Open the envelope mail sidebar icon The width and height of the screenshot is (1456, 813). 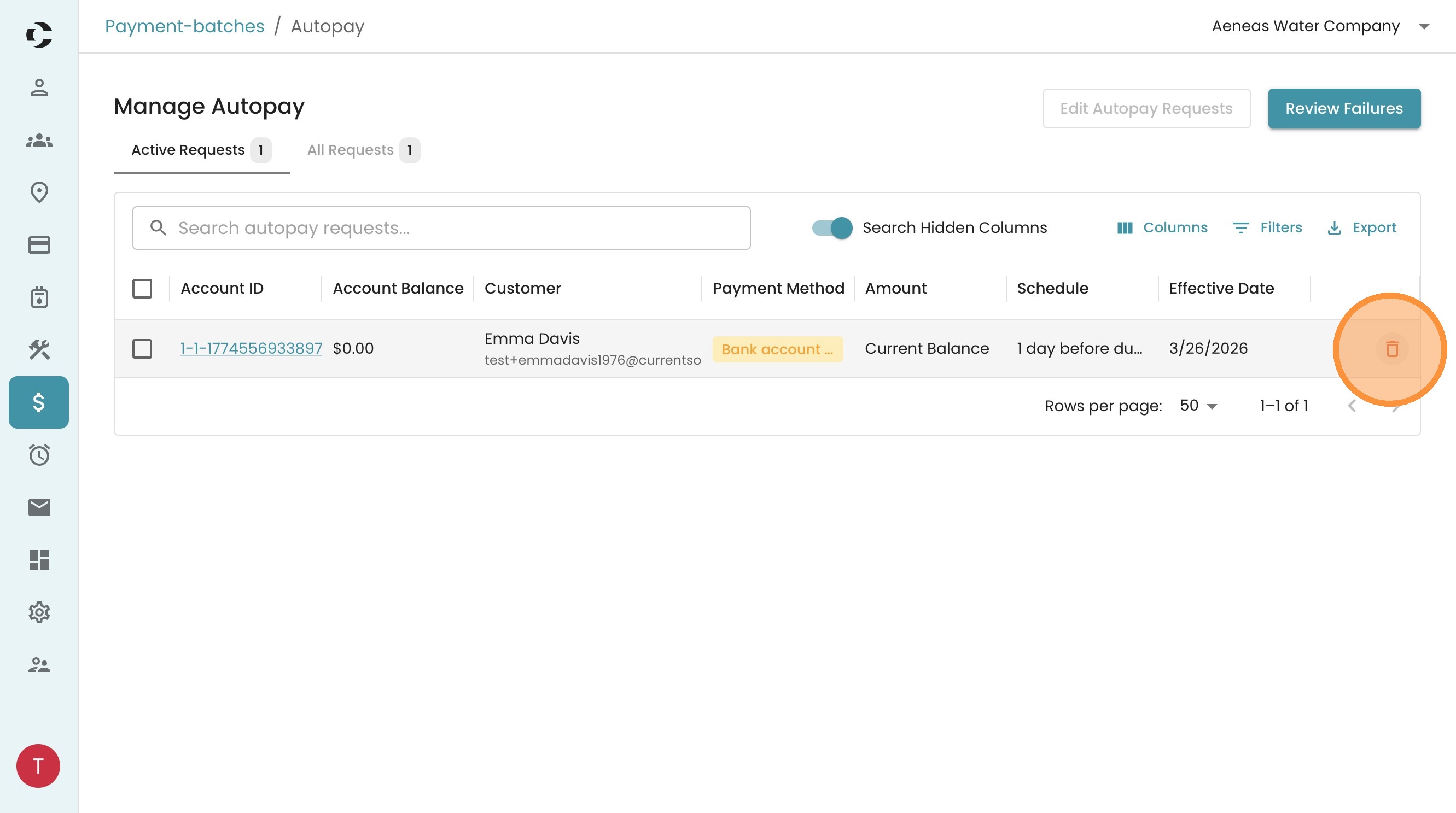(39, 507)
